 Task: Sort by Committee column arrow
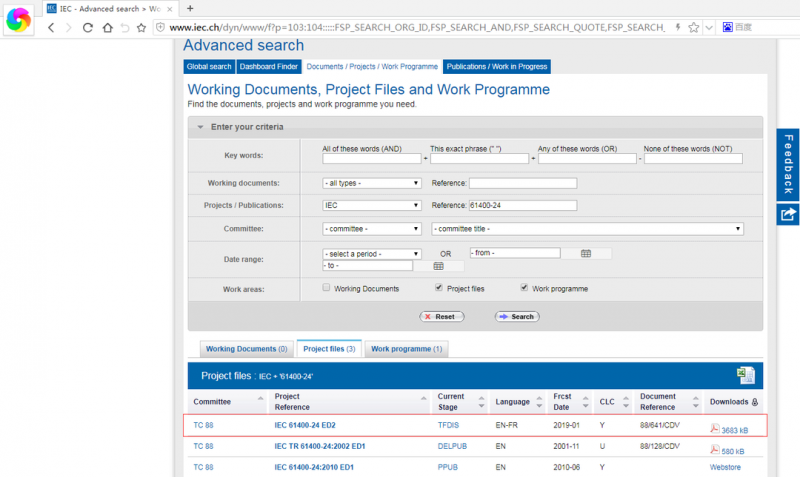click(260, 398)
